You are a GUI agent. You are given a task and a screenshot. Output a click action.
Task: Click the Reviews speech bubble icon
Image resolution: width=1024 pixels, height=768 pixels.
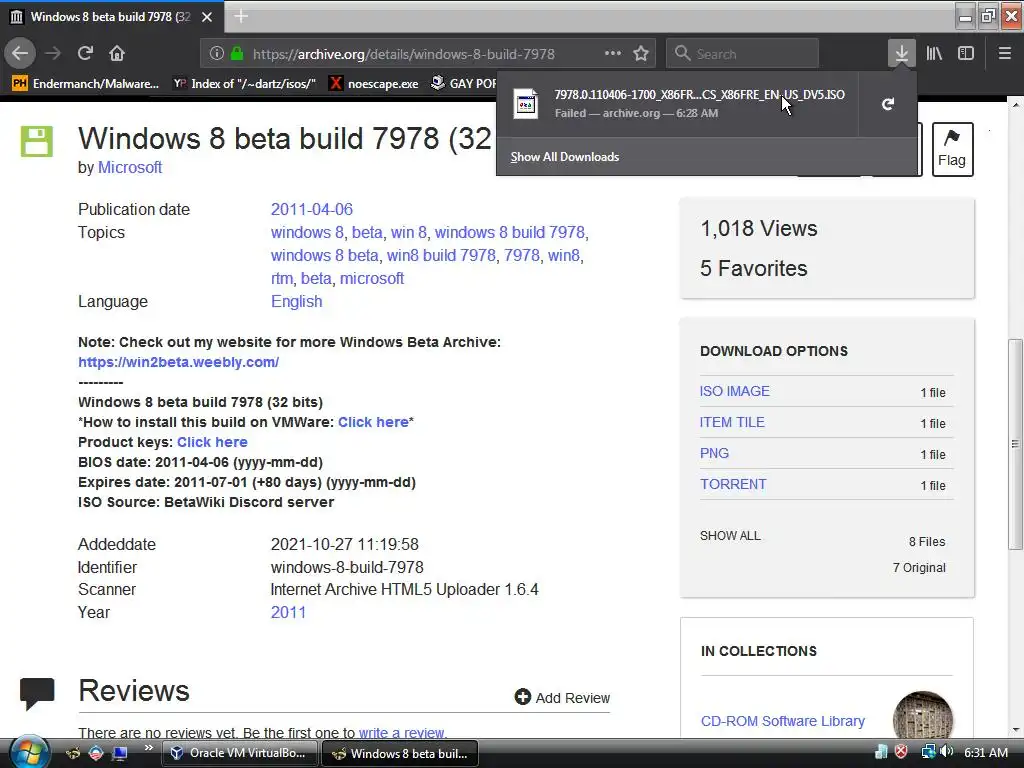click(x=37, y=694)
